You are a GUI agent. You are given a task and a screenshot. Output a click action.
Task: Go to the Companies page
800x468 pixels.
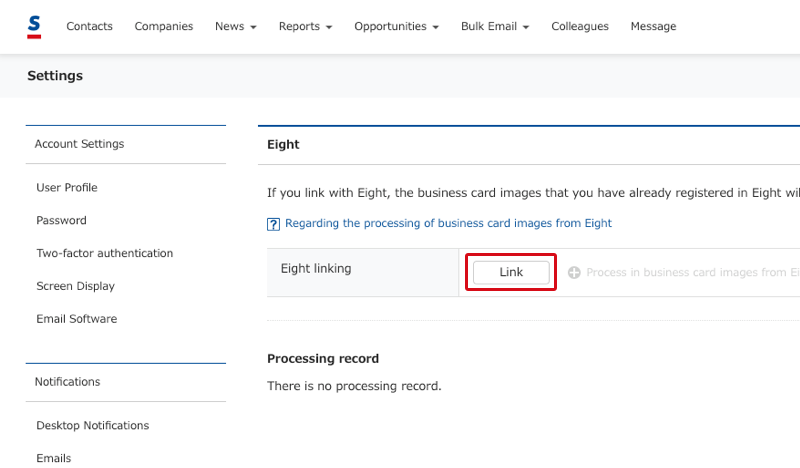[164, 27]
